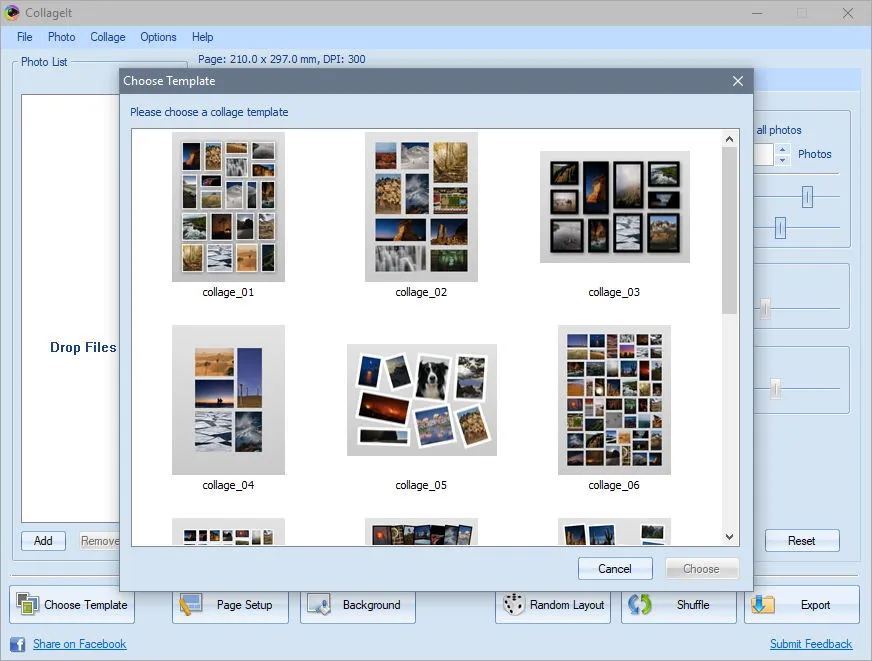Decrease photo count with down stepper arrow
Screen dimensions: 872x661
(x=782, y=160)
